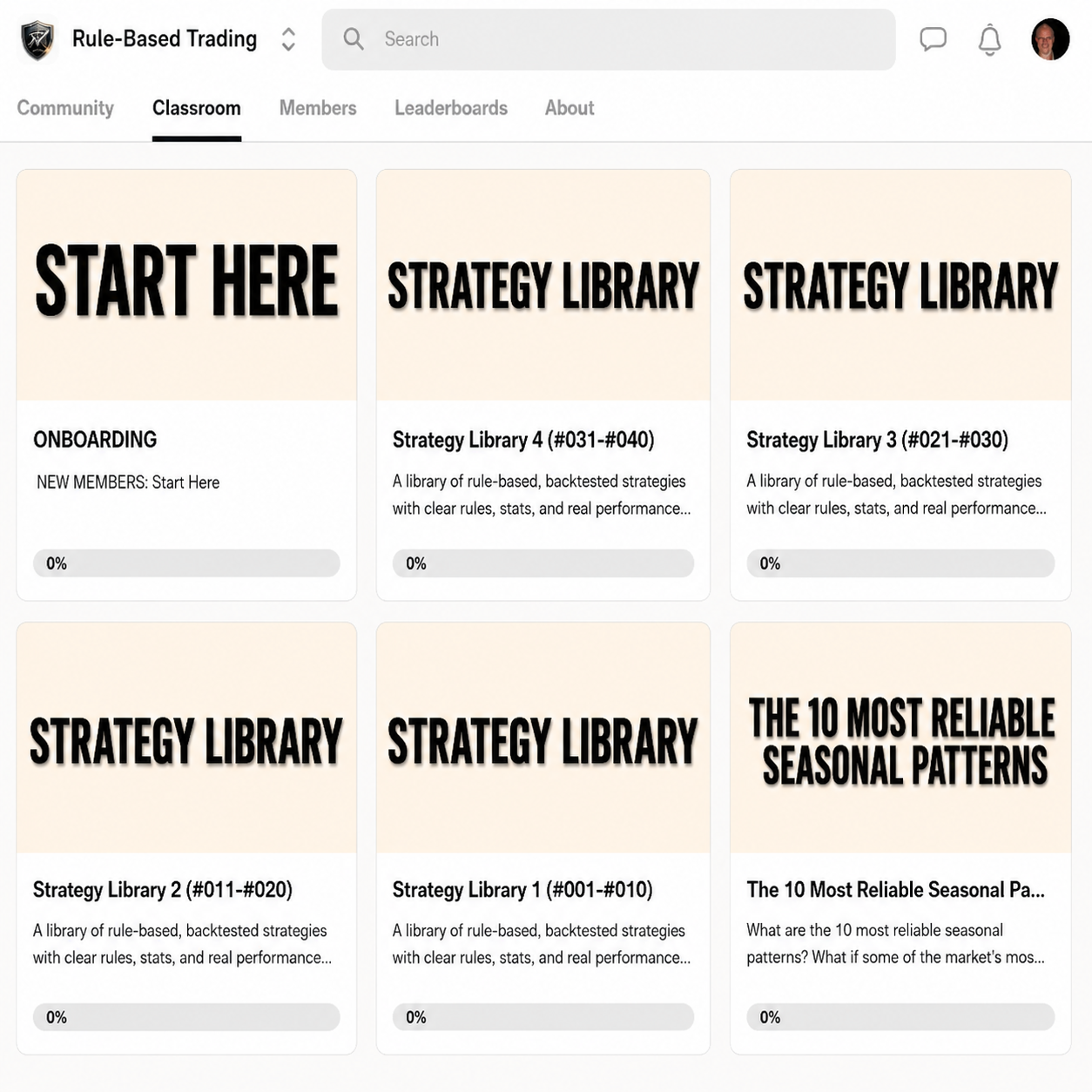1092x1092 pixels.
Task: Open the Strategy Library 1 thumbnail image
Action: point(543,738)
